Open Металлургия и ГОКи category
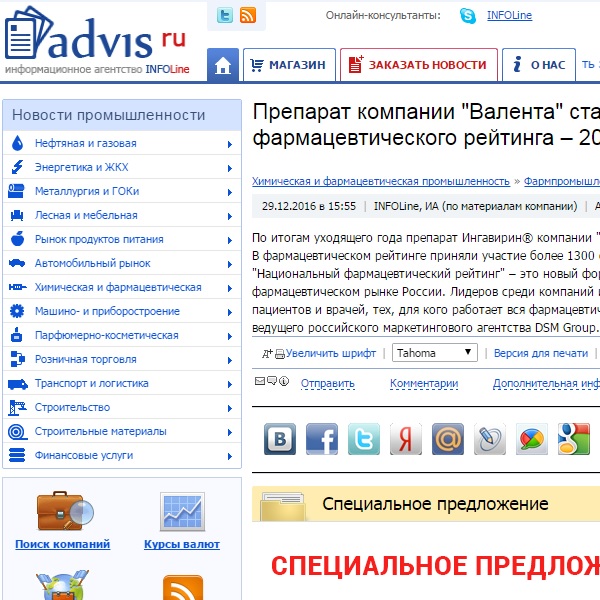The height and width of the screenshot is (600, 600). click(x=87, y=191)
